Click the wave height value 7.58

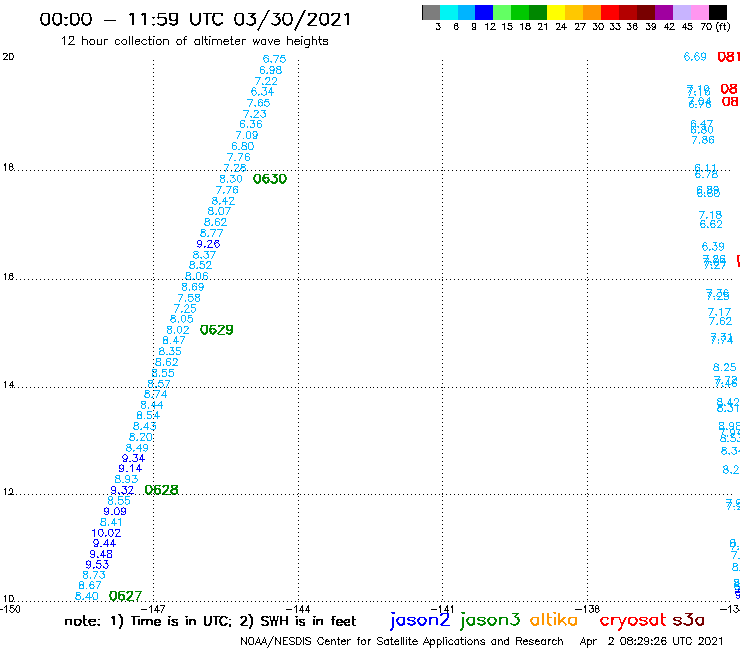pos(189,298)
